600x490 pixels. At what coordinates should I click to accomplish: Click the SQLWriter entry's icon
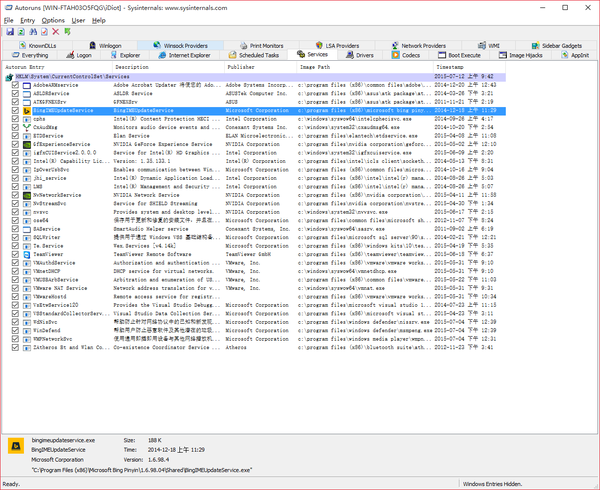[27, 238]
